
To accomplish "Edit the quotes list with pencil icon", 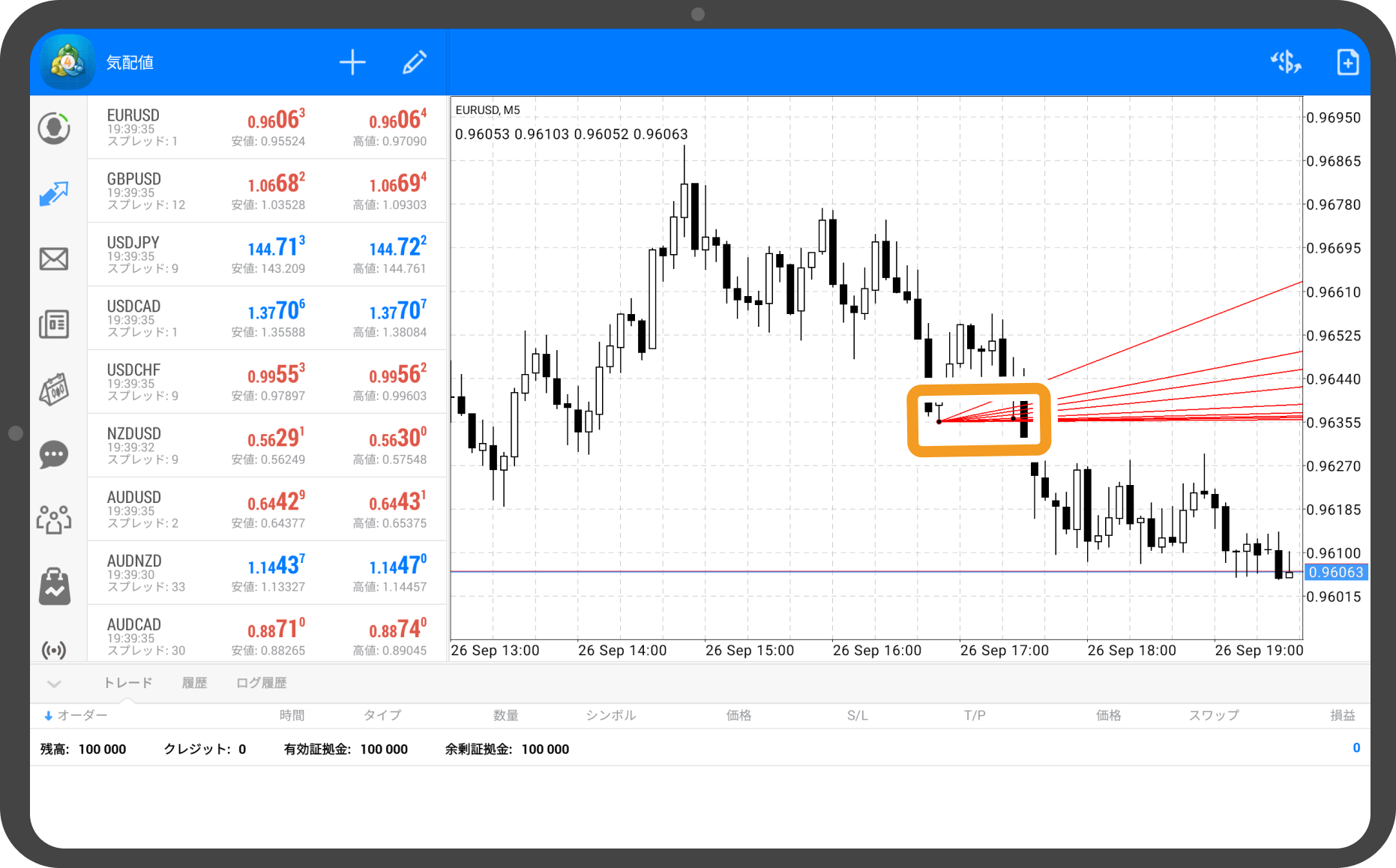I will point(415,62).
